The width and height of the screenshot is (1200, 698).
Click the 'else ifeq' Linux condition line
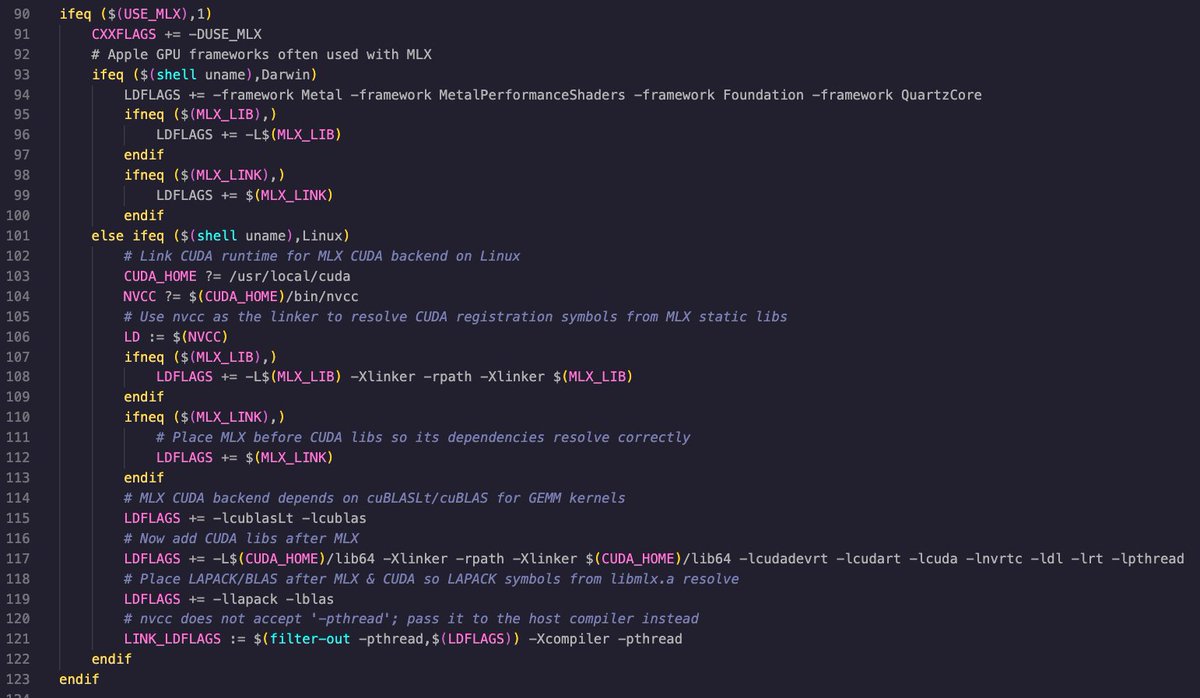click(219, 236)
